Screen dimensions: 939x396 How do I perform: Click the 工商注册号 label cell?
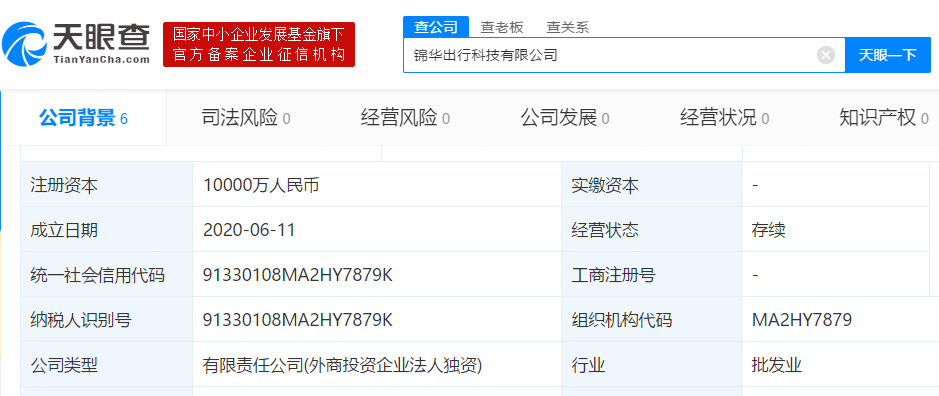pos(652,275)
